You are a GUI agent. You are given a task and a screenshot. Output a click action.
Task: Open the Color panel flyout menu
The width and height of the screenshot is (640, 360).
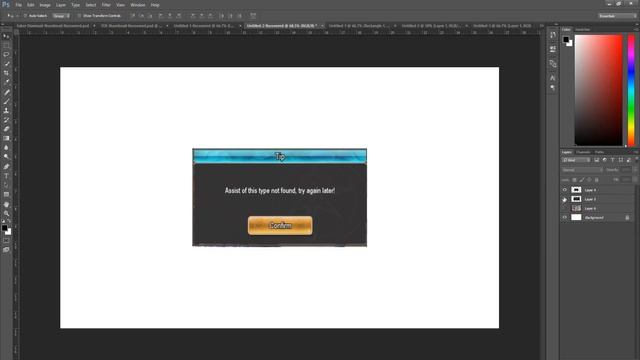637,29
